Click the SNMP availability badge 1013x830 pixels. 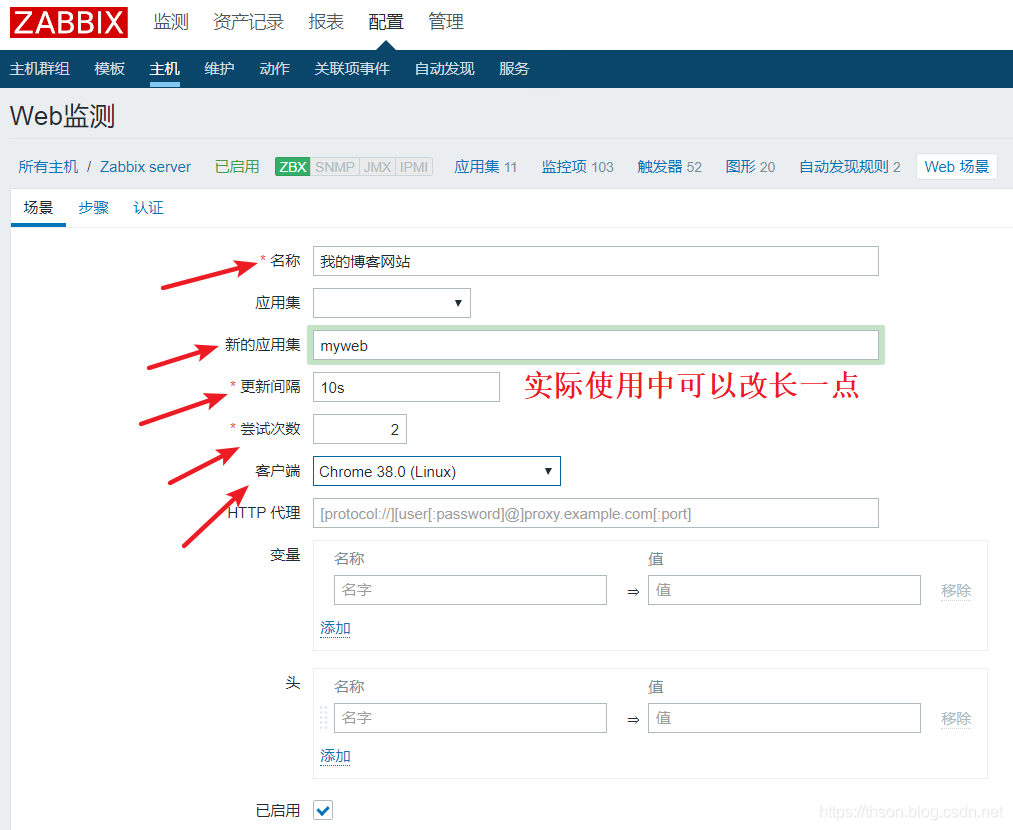pyautogui.click(x=334, y=167)
